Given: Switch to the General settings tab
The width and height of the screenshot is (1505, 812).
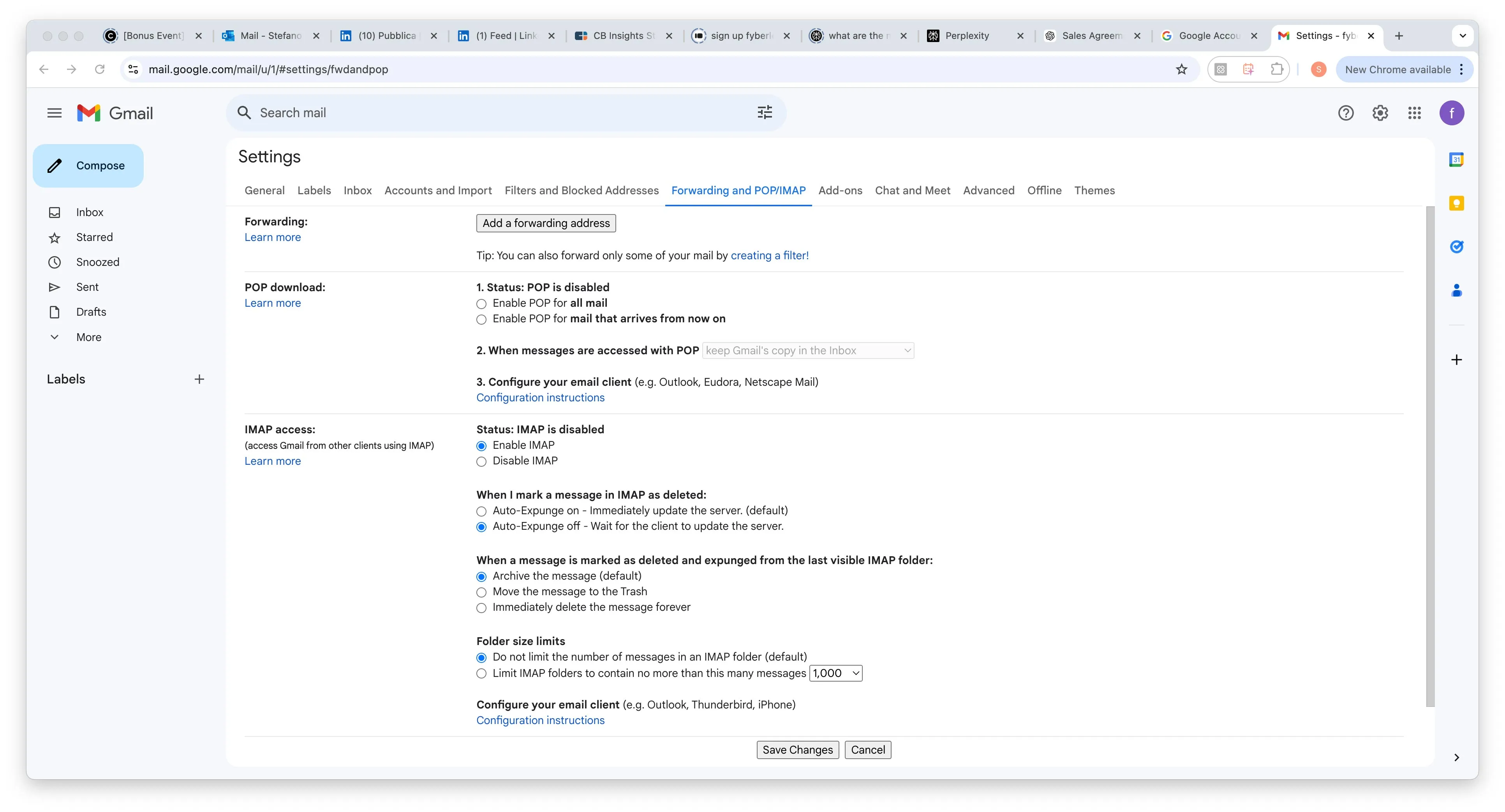Looking at the screenshot, I should pos(265,190).
